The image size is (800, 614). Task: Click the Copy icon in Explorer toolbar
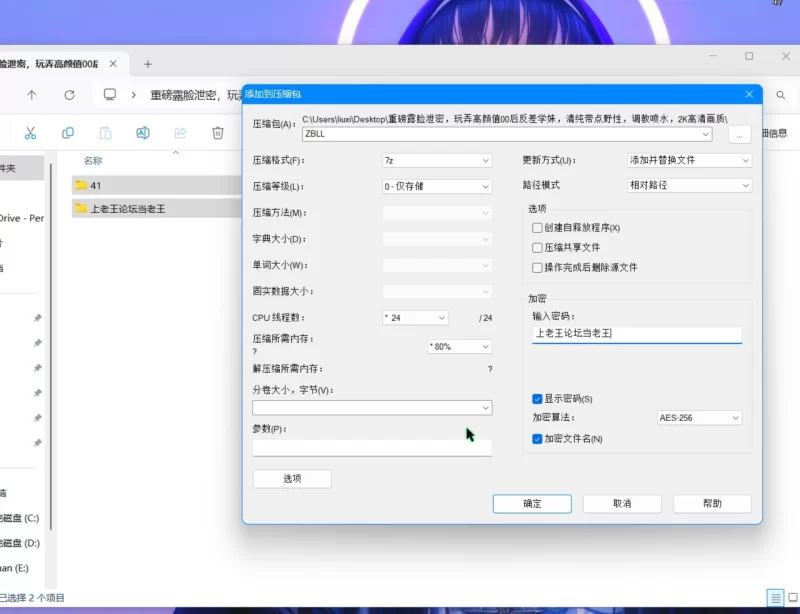(x=68, y=133)
